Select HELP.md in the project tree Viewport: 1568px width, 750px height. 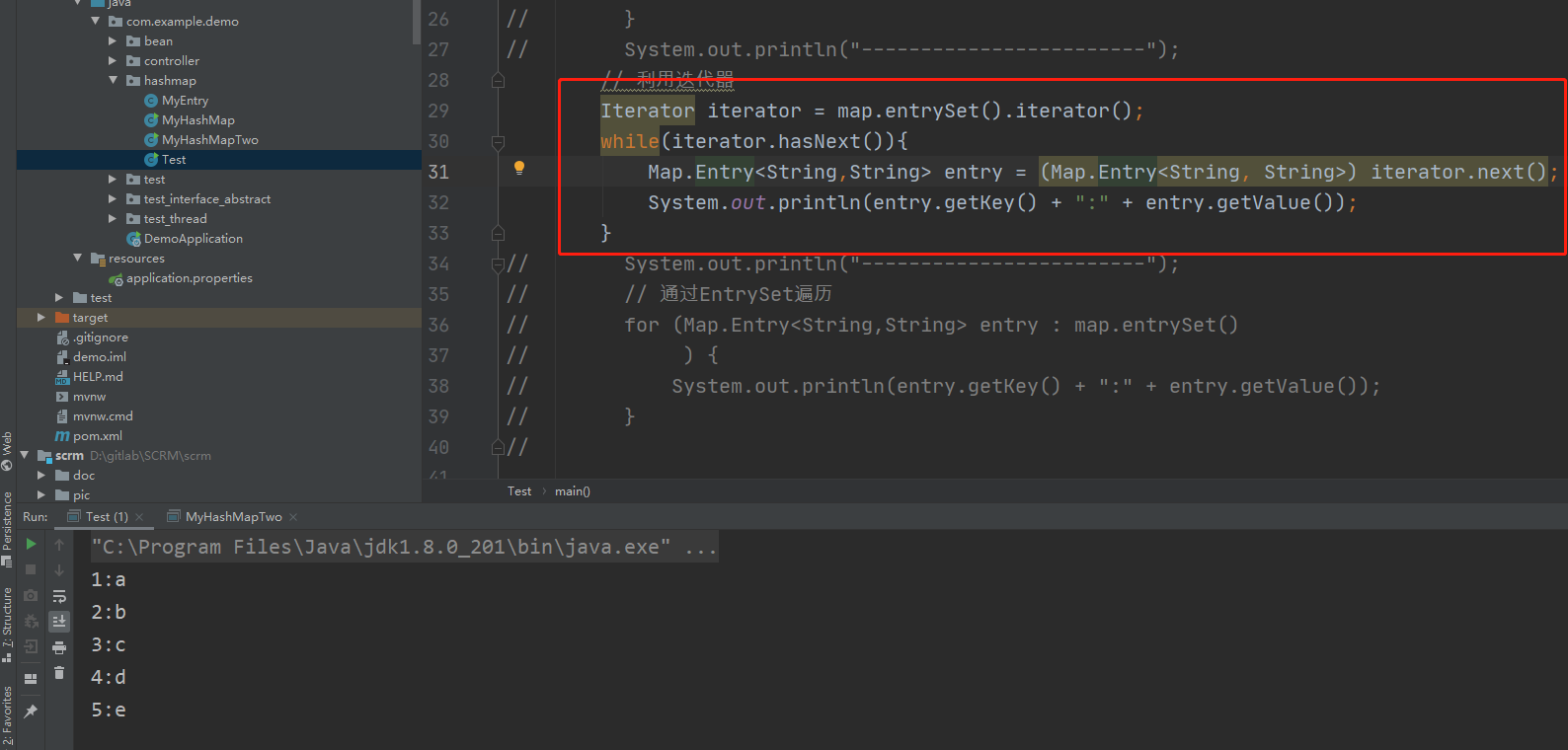pyautogui.click(x=89, y=377)
